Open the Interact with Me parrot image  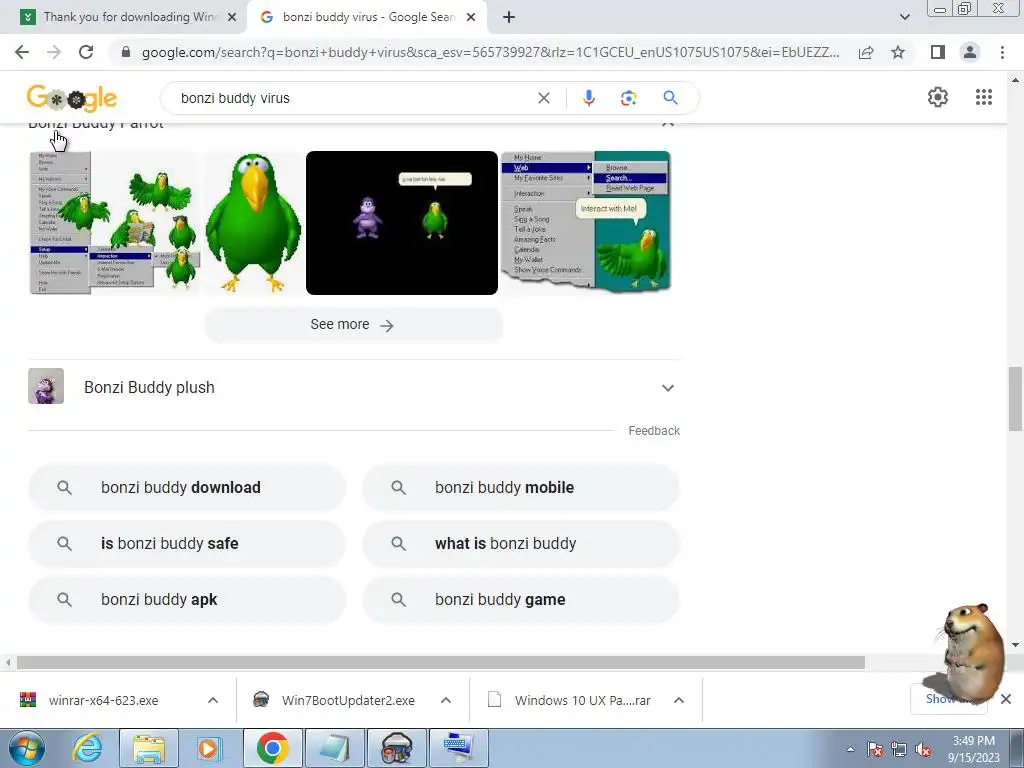pyautogui.click(x=586, y=223)
